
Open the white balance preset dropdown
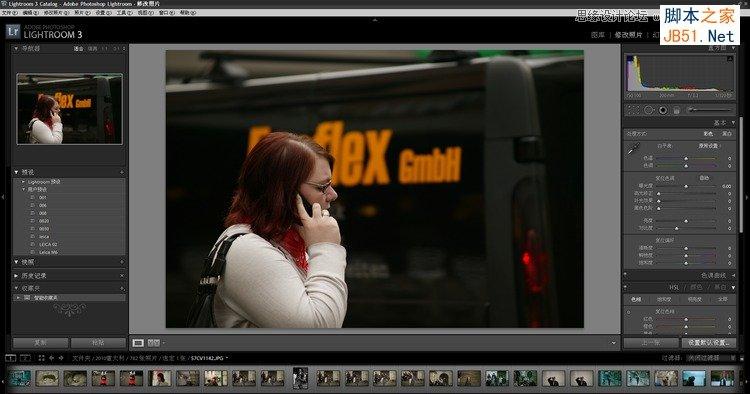click(x=709, y=145)
